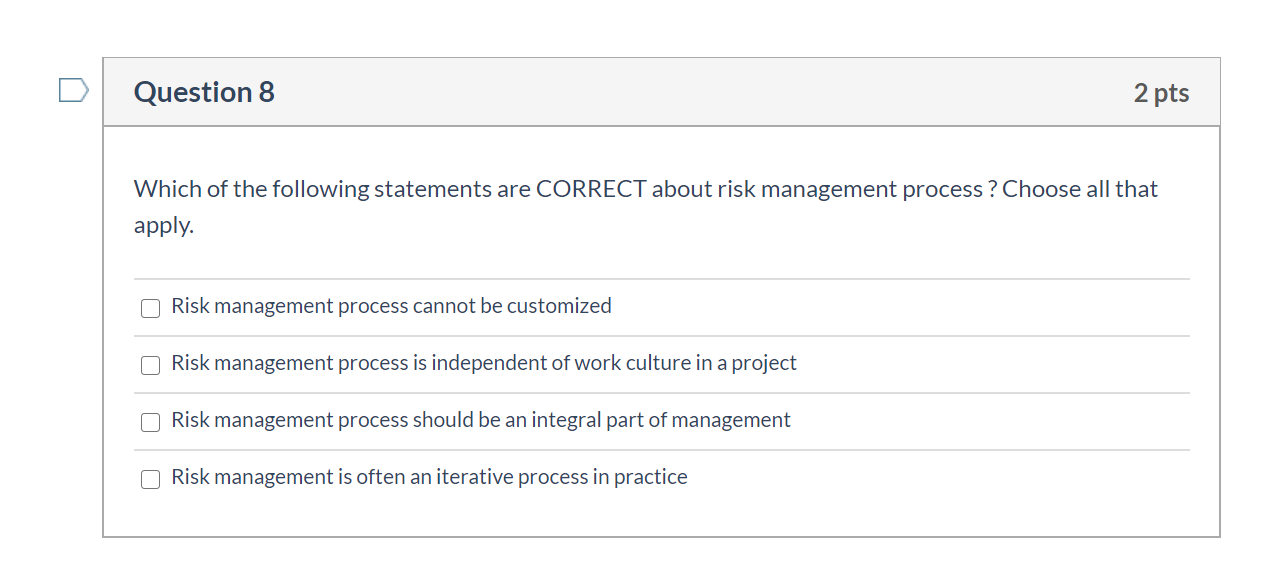Click the answer text 'Risk management process cannot be customized'

[391, 306]
